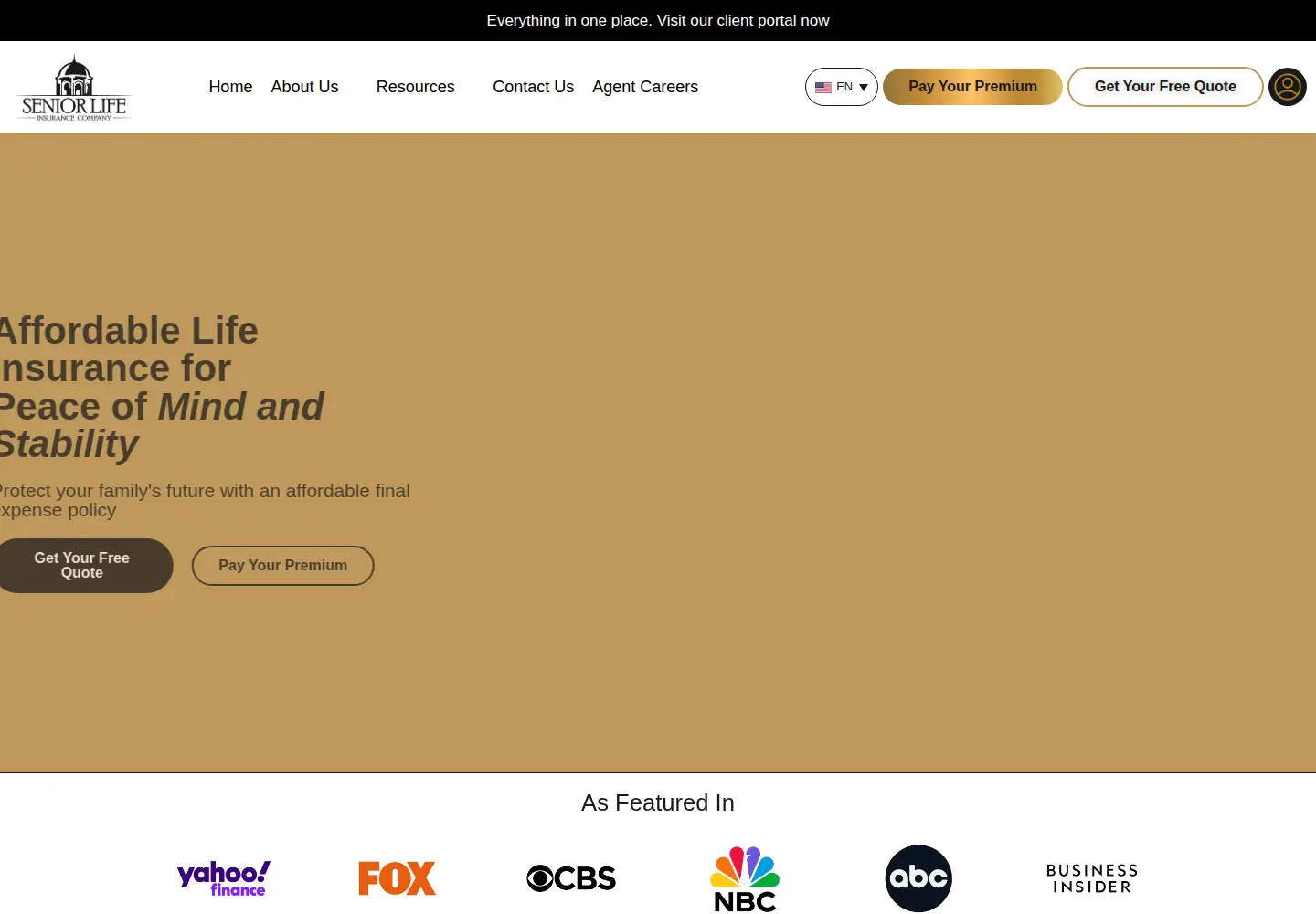Click the Business Insider logo

(x=1092, y=878)
